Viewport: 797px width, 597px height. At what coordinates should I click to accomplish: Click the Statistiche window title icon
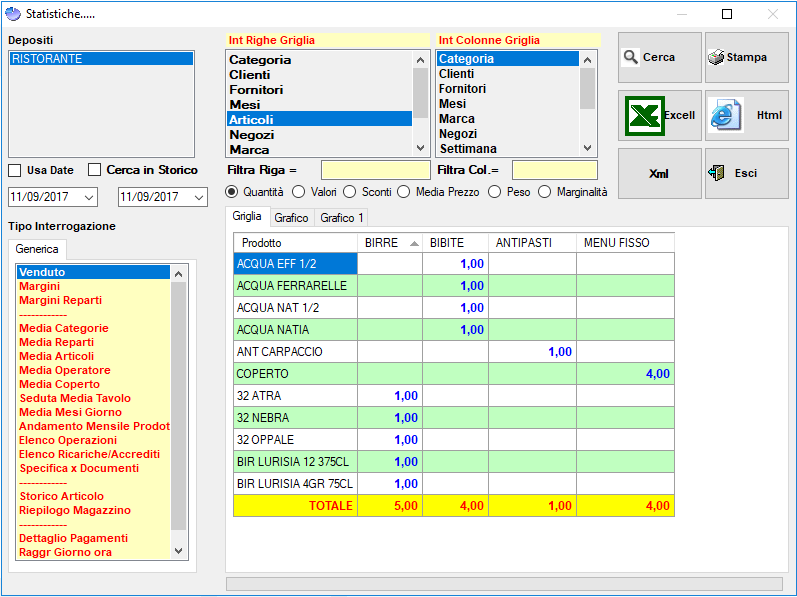(x=13, y=14)
